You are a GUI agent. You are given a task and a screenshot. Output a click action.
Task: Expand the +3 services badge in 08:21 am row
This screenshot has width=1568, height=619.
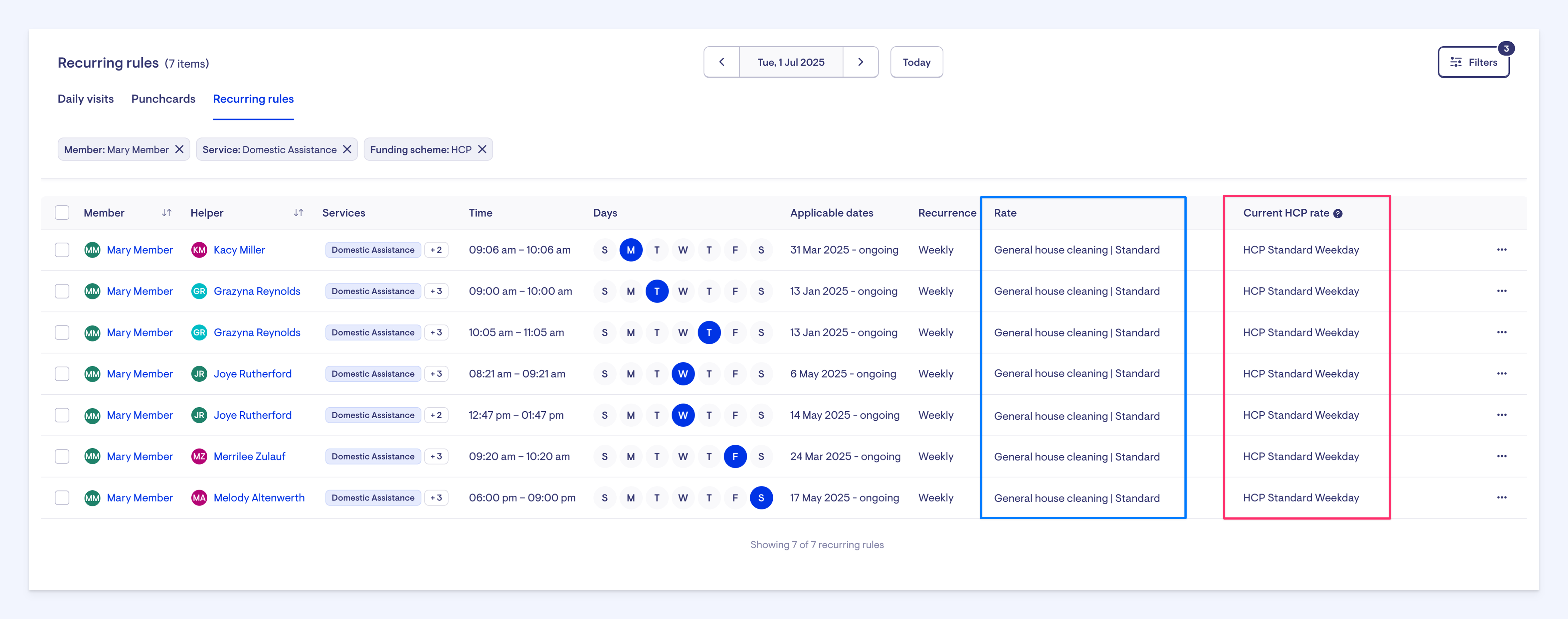click(437, 374)
